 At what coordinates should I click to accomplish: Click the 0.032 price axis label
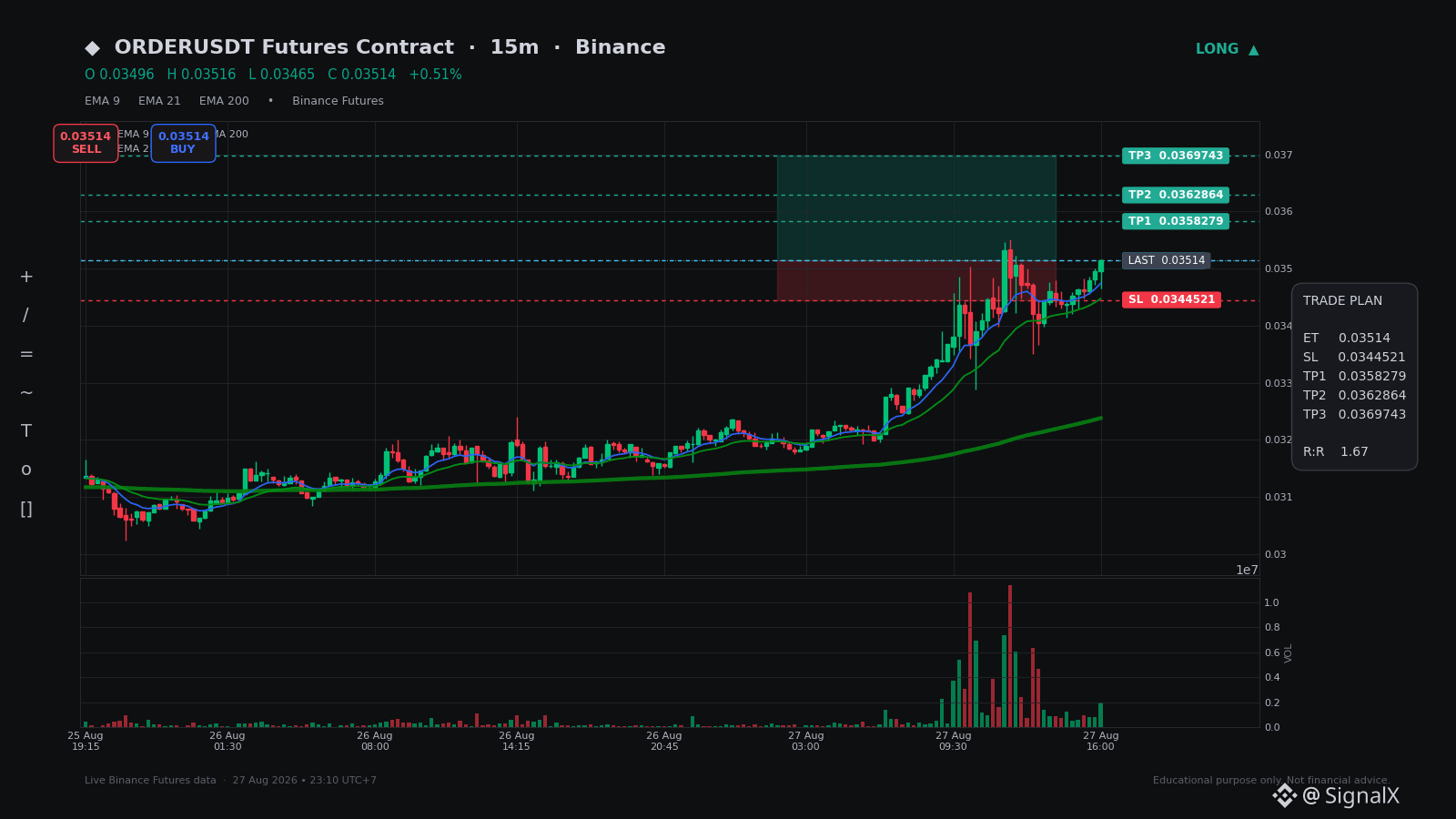(1279, 440)
